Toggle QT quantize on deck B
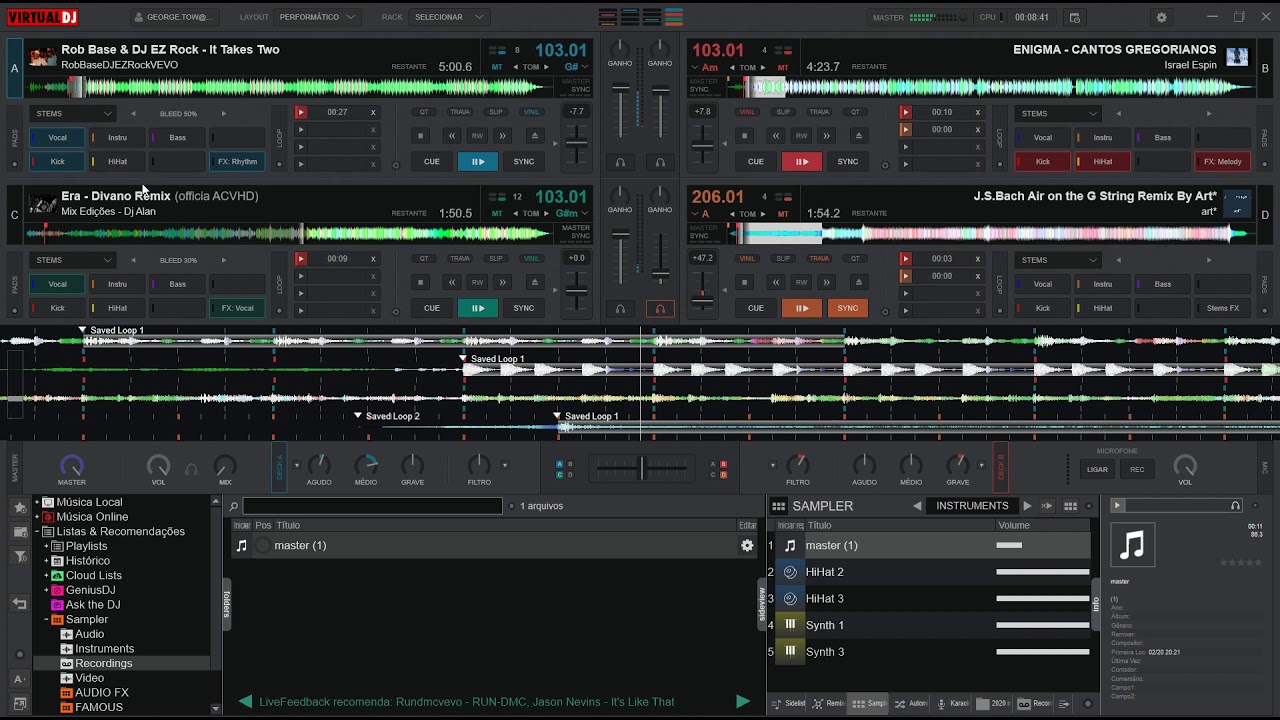 point(855,112)
